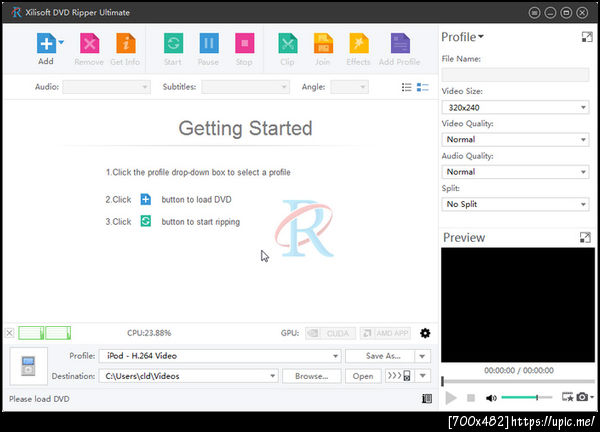Open the Save As dropdown arrow
600x432 pixels.
point(422,356)
